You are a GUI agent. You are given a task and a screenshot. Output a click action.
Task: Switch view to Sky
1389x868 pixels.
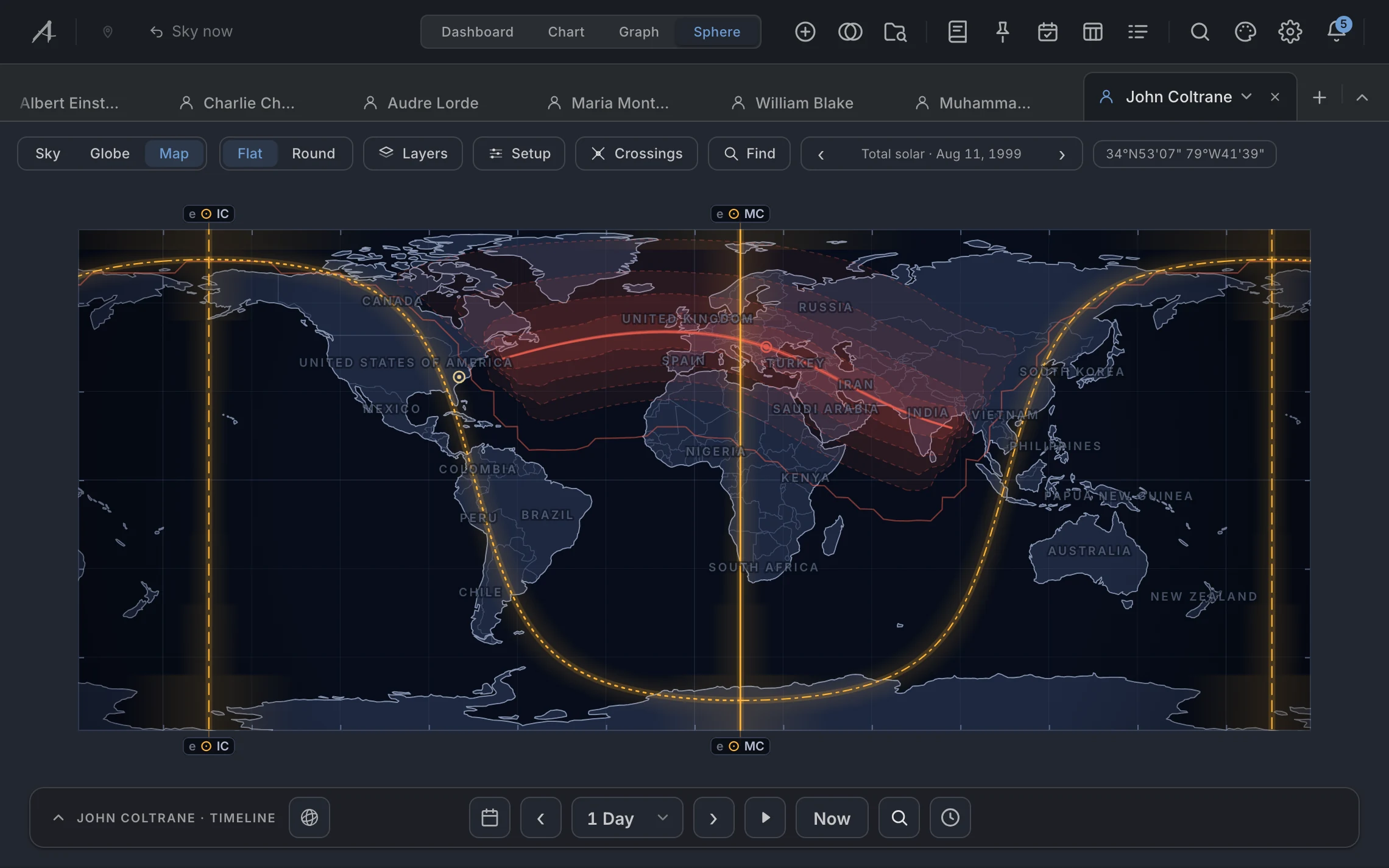(48, 153)
